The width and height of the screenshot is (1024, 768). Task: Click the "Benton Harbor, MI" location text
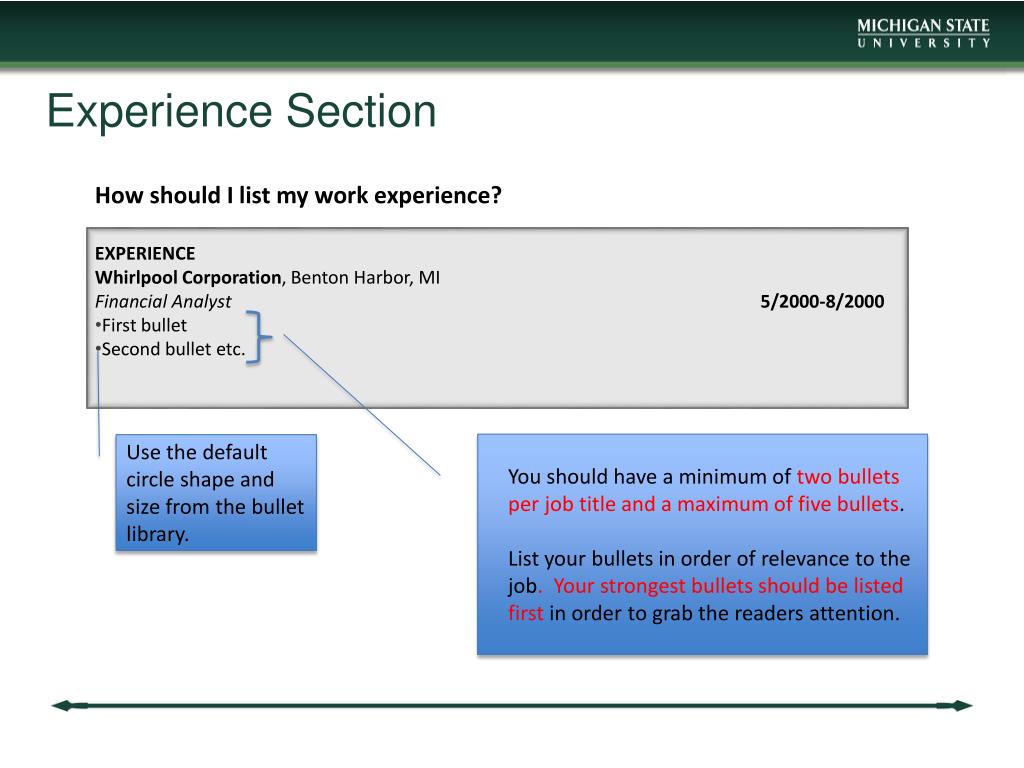365,278
